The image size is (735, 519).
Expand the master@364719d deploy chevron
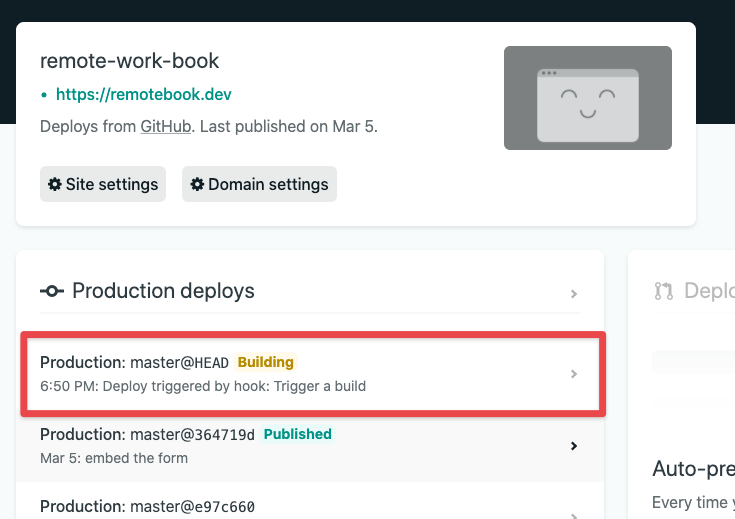574,446
